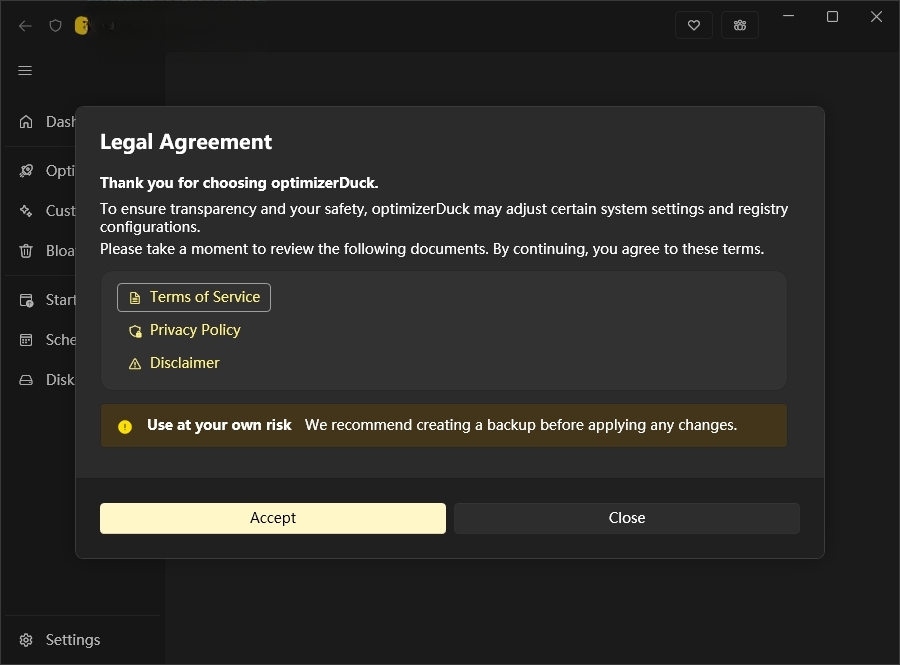900x665 pixels.
Task: Open the Startup sidebar icon
Action: coord(26,300)
